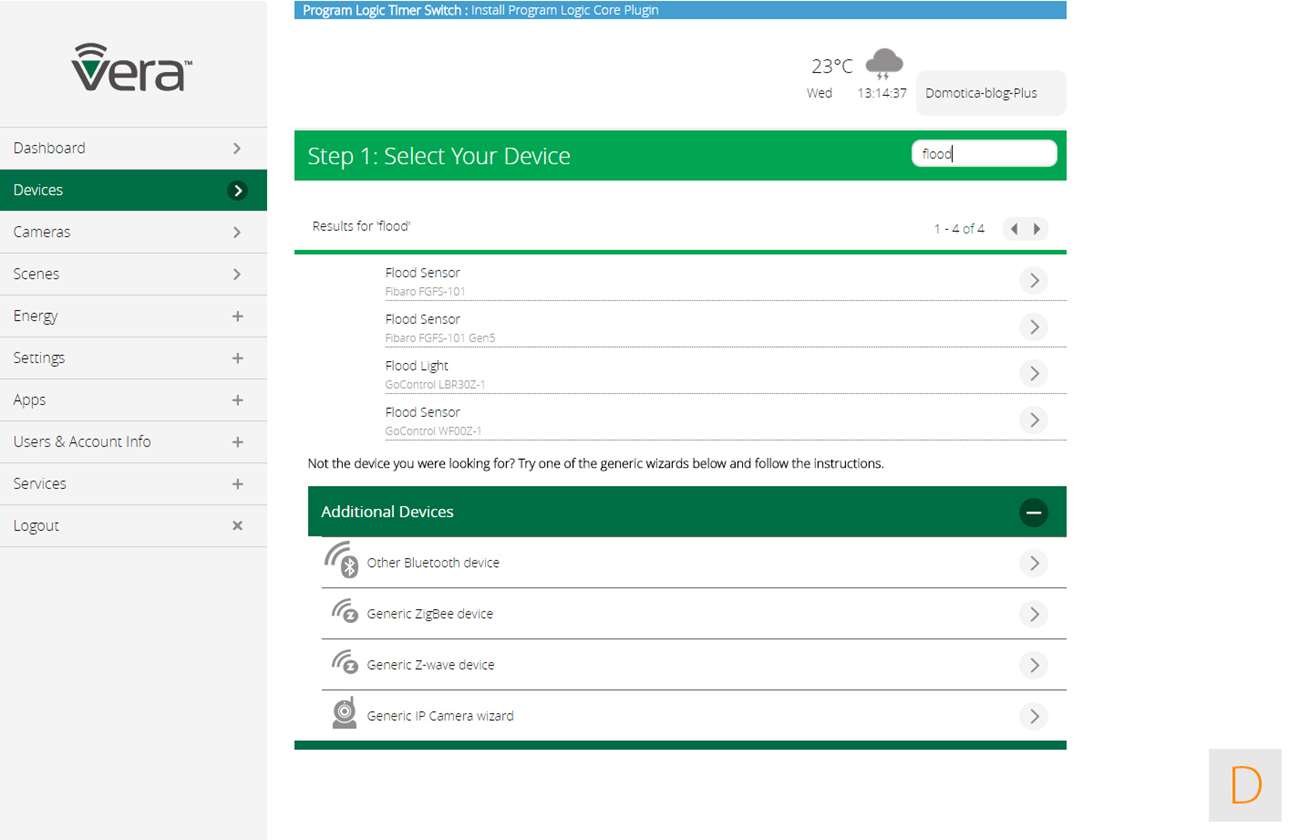Click the Vera logo
The height and width of the screenshot is (840, 1300).
pyautogui.click(x=132, y=68)
